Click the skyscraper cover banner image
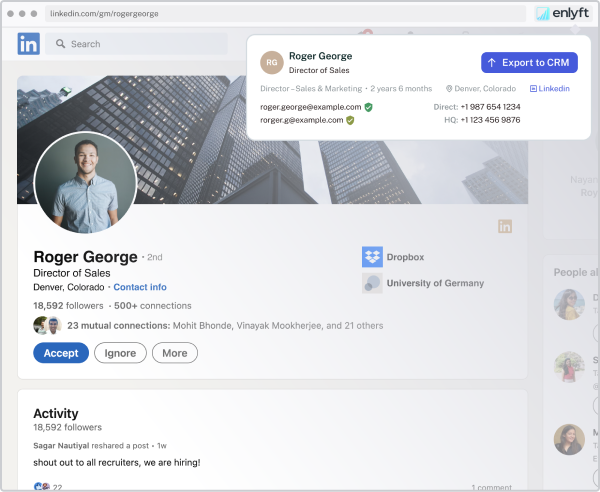The width and height of the screenshot is (600, 492). coord(272,140)
